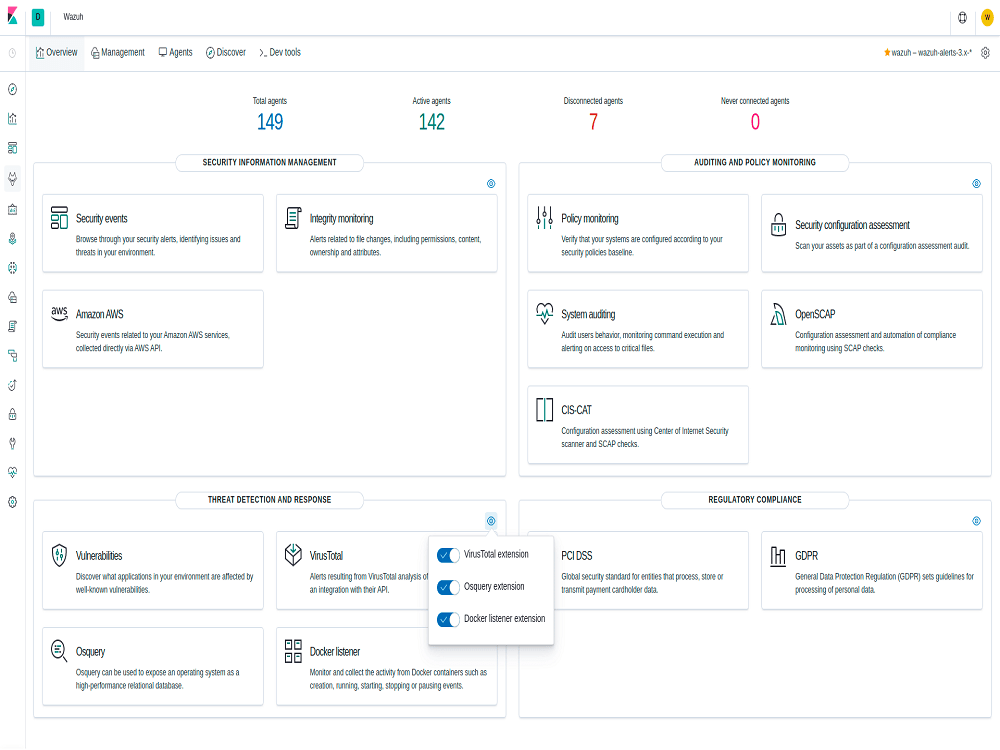Switch to the Dev tools tab

(280, 53)
